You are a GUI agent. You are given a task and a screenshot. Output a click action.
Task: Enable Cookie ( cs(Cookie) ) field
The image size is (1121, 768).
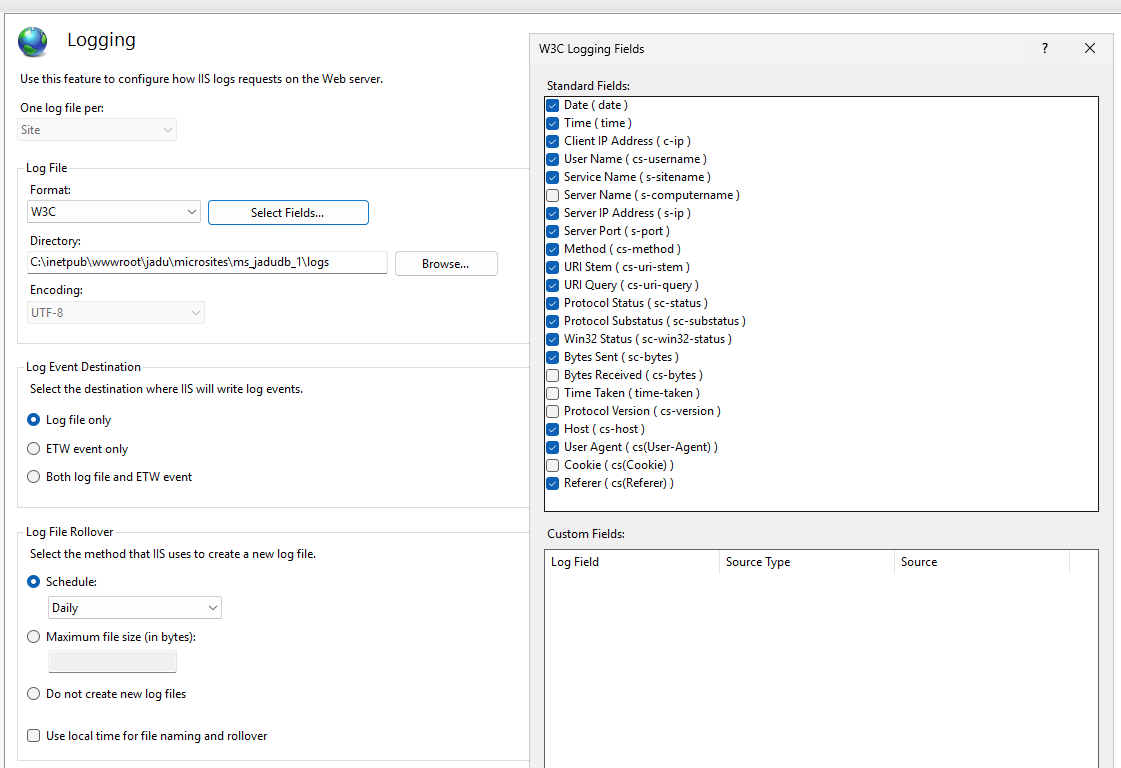pos(553,465)
